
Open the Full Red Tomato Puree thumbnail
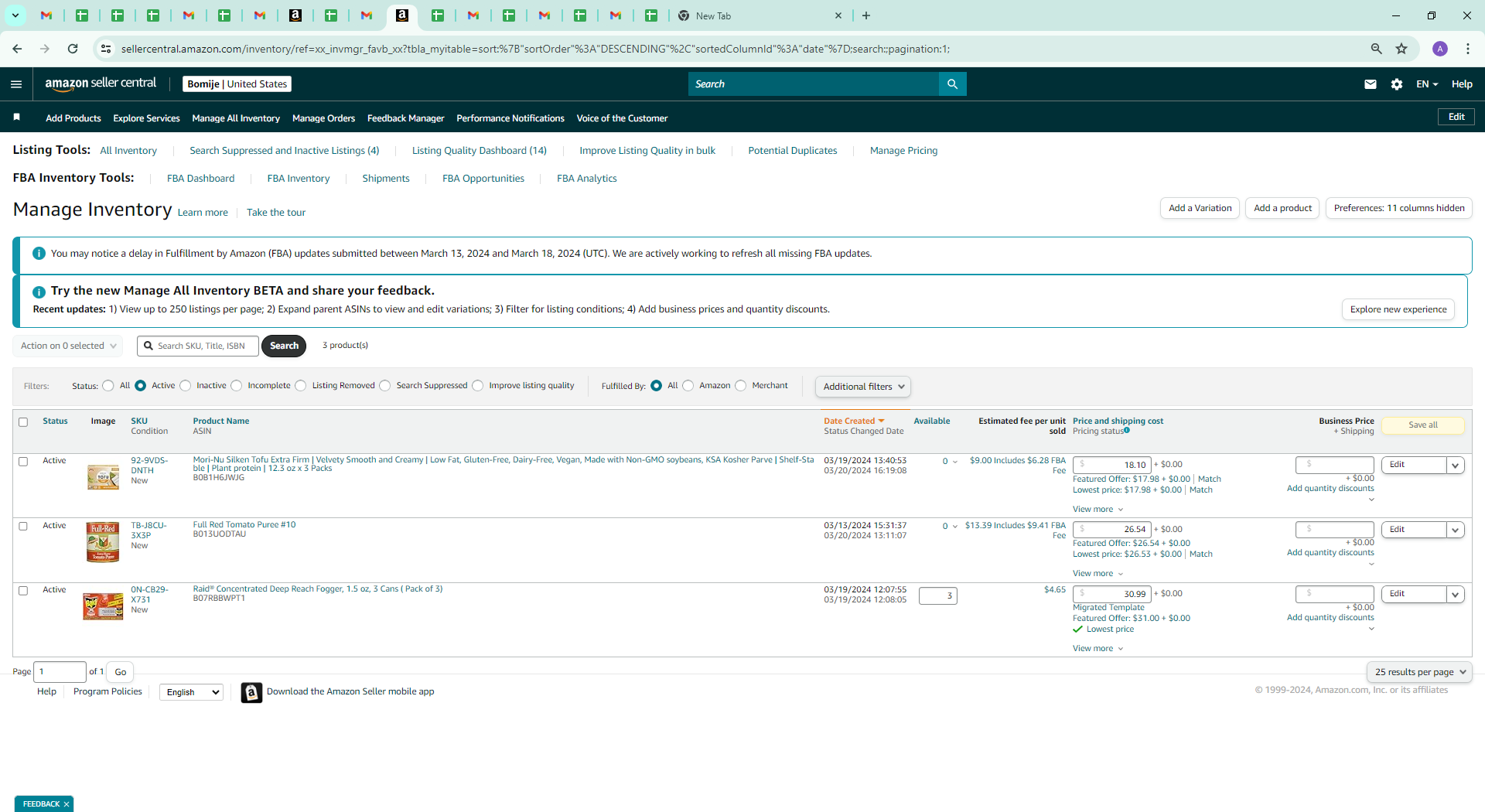pos(103,542)
